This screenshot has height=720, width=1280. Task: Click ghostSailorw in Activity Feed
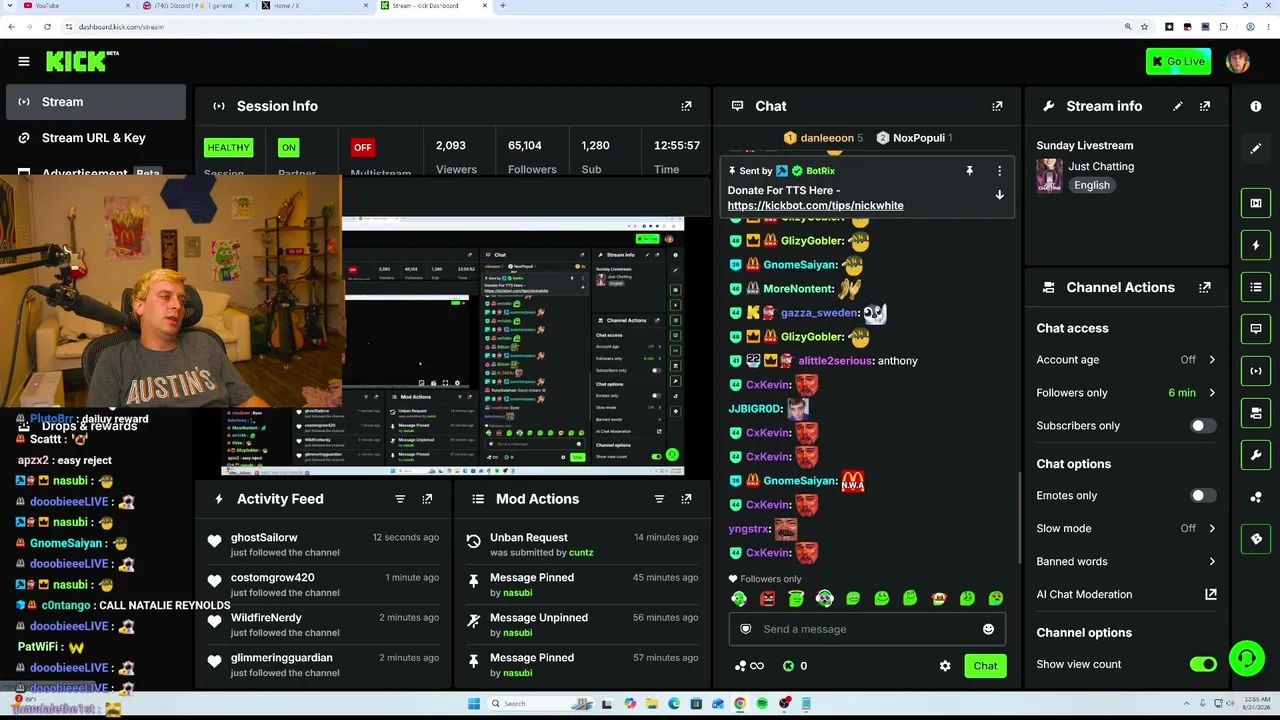[264, 538]
